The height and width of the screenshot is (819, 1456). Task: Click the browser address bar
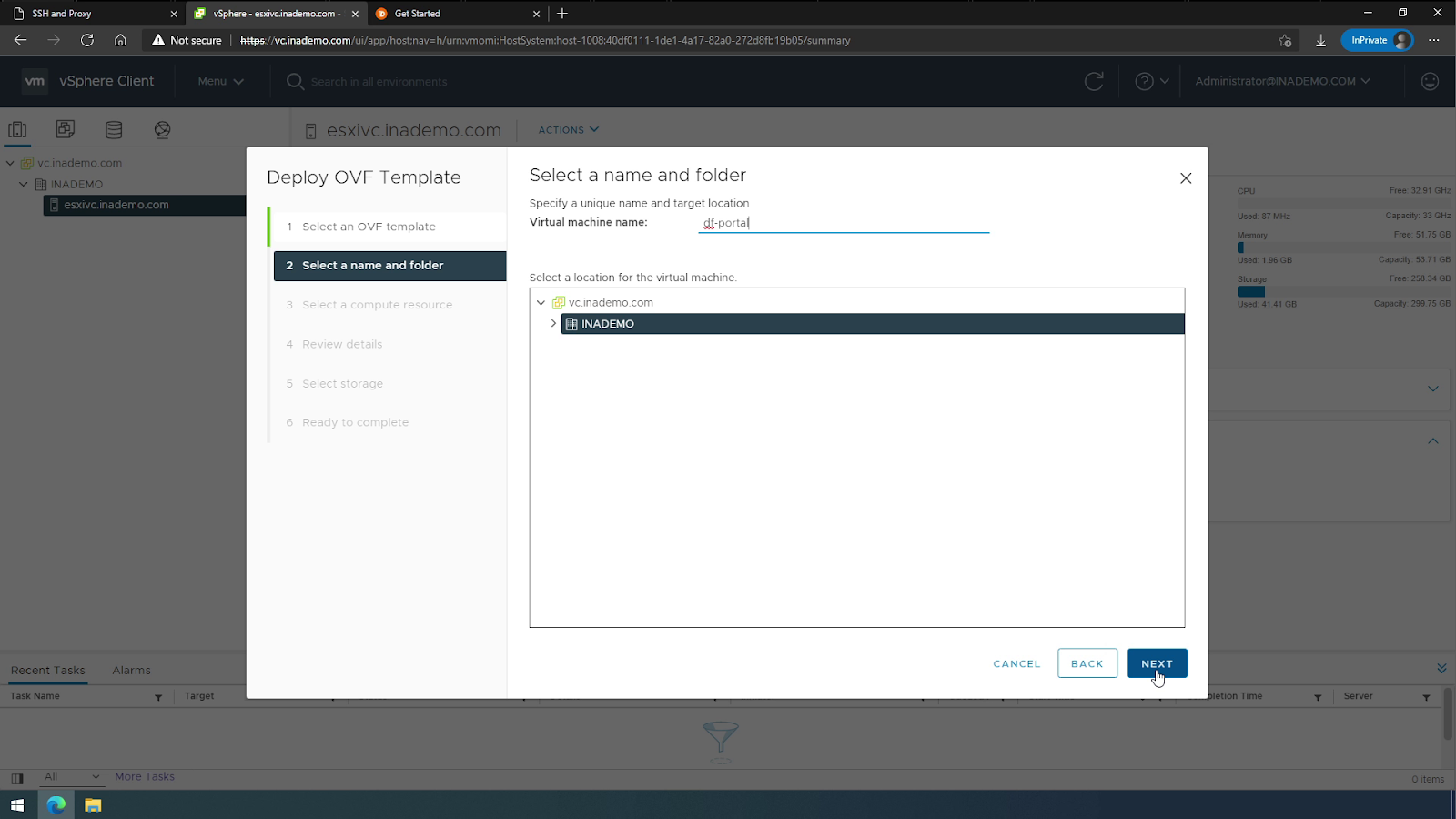pos(710,40)
